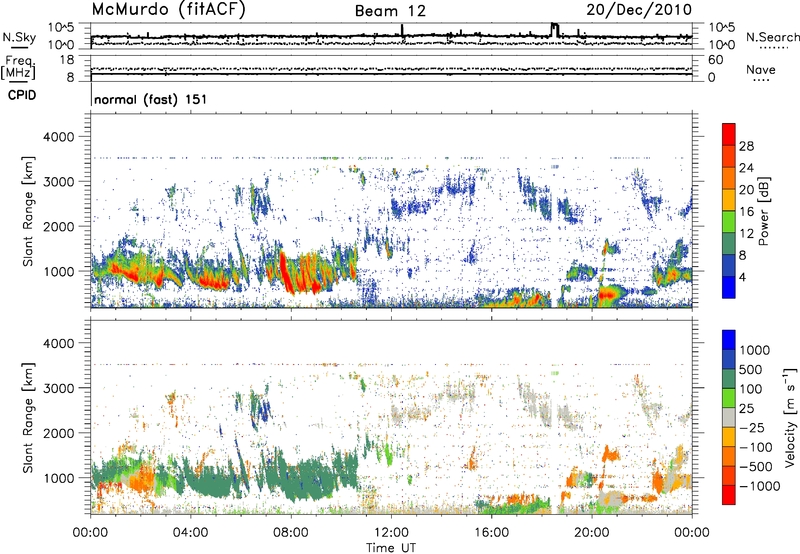Screen dimensions: 800x554
Task: Click the Slant Range label of velocity panel
Action: 28,417
